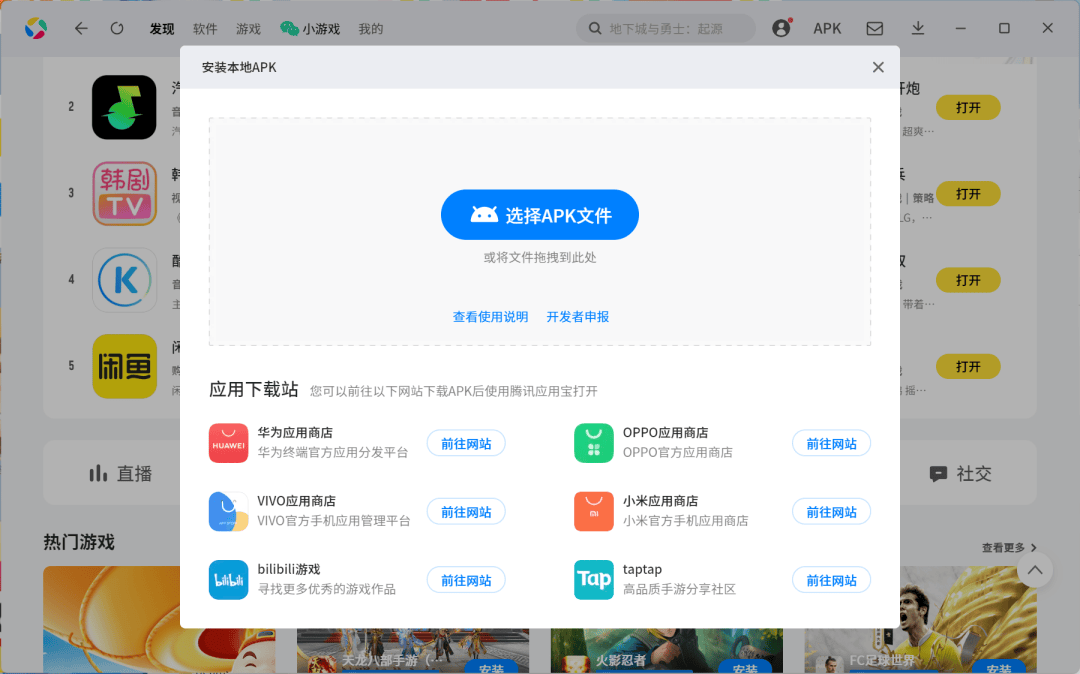Image resolution: width=1080 pixels, height=674 pixels.
Task: Click the 打开 button in the row ending 摇…
Action: tap(968, 366)
